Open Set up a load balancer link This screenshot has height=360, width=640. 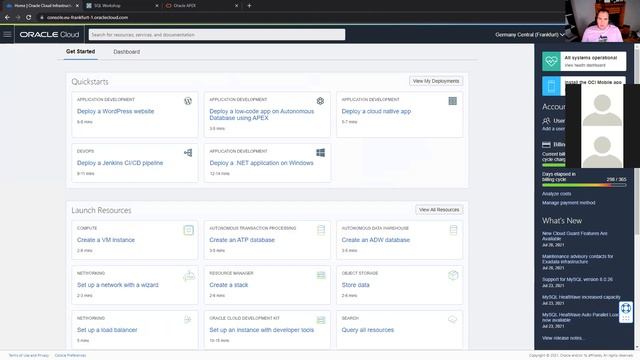tap(107, 330)
